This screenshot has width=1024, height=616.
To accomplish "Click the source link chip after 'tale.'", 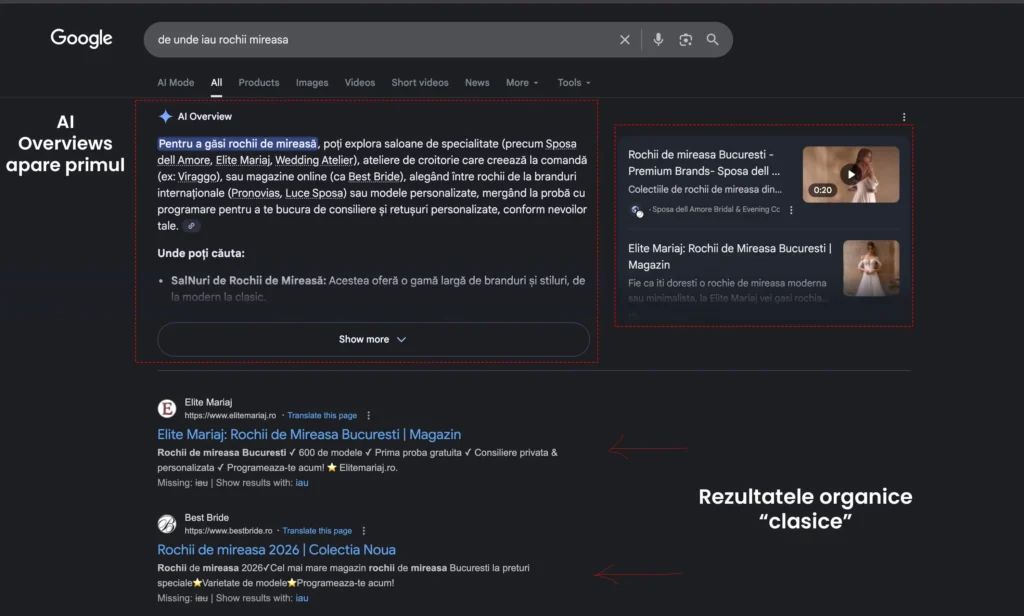I will coord(191,226).
